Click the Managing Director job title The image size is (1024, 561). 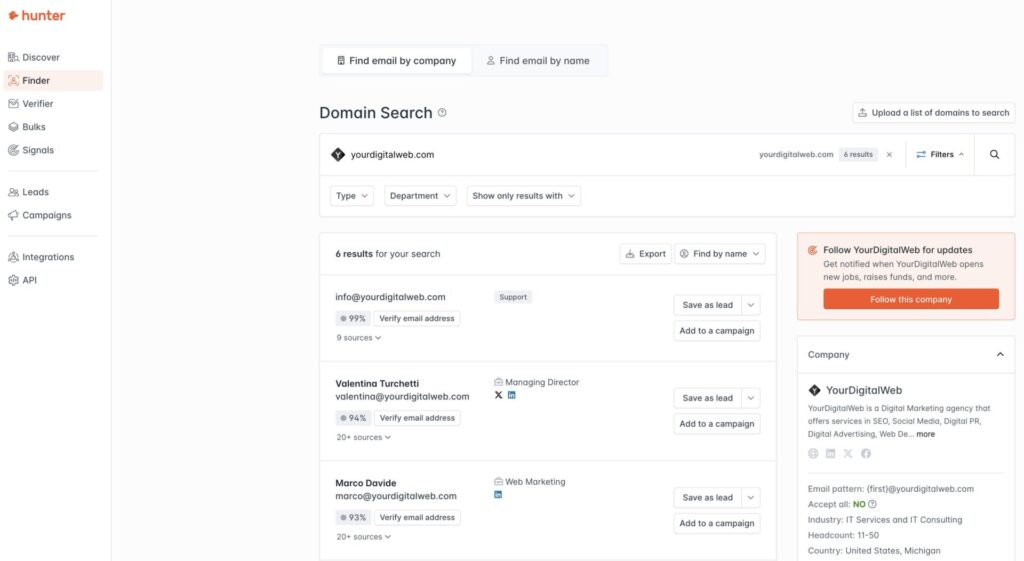point(542,382)
